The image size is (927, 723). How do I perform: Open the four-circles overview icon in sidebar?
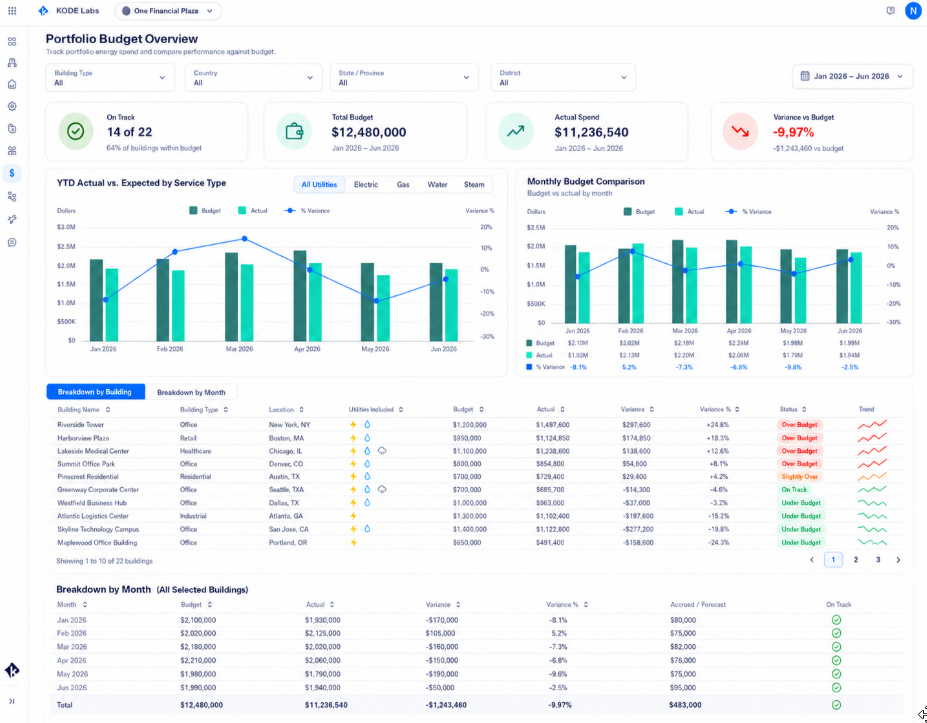(x=12, y=42)
